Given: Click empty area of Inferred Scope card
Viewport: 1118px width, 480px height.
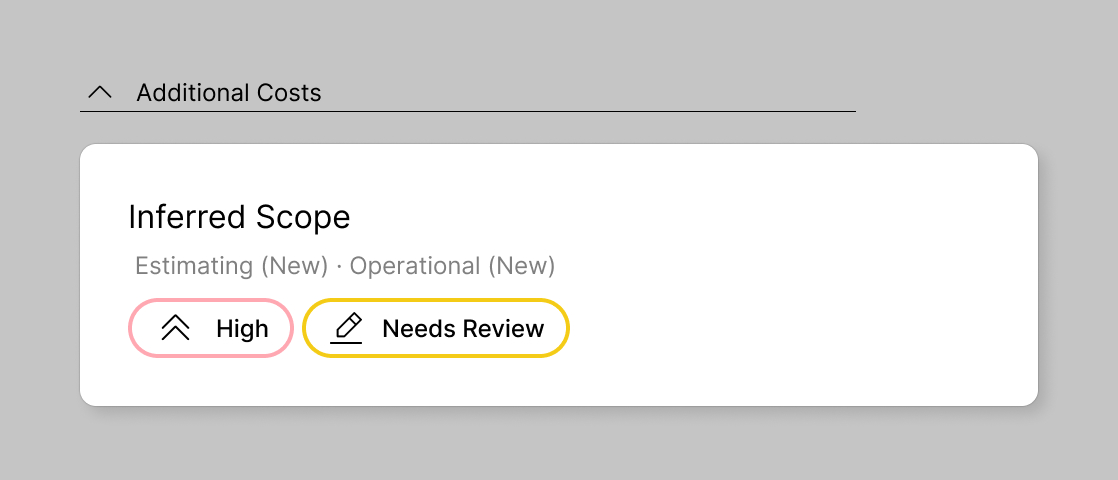Looking at the screenshot, I should (800, 280).
